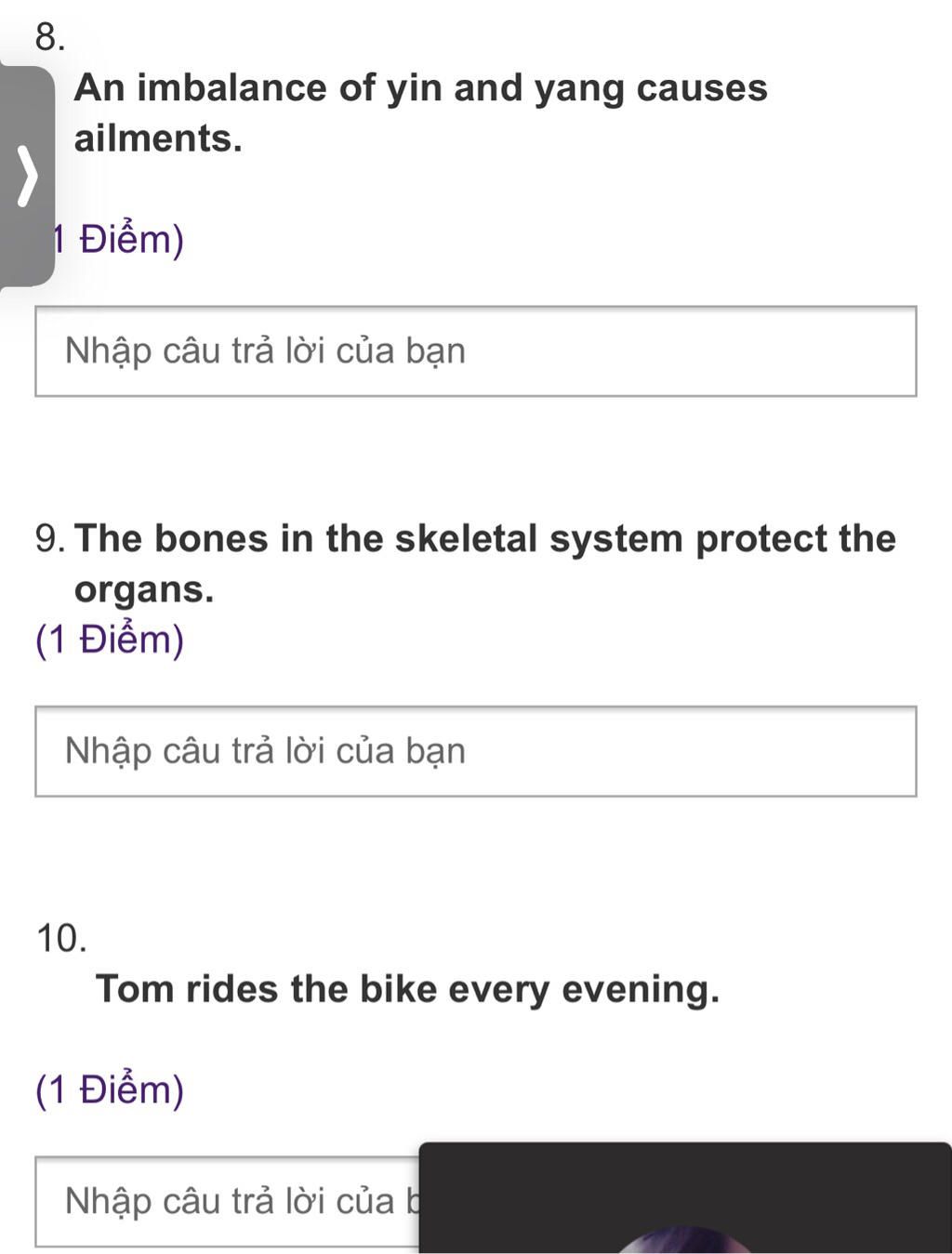Image resolution: width=952 pixels, height=1254 pixels.
Task: Click the question number 9 label
Action: tap(51, 539)
